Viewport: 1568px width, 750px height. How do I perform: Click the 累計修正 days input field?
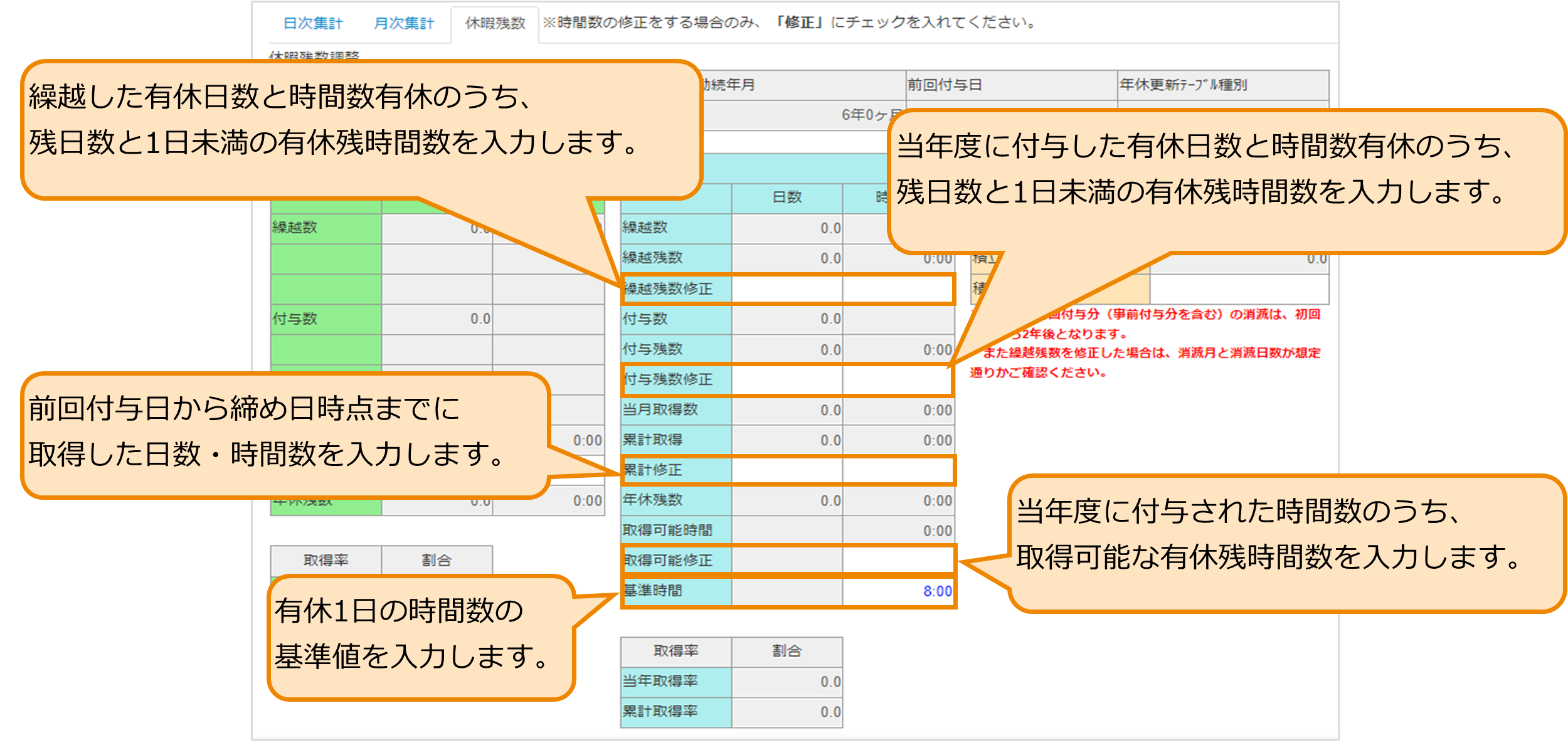(x=787, y=470)
